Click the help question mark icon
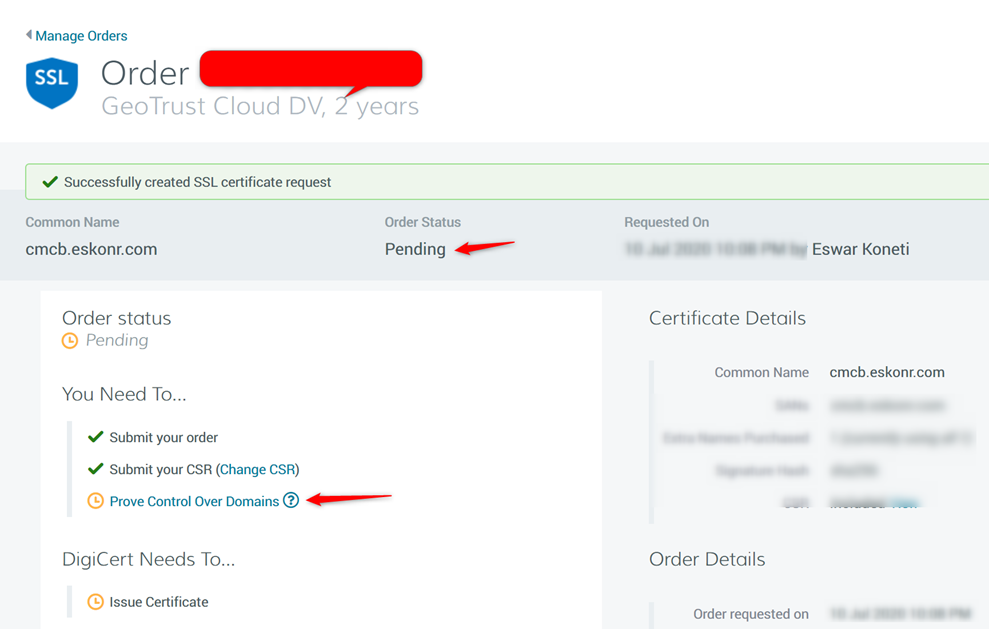This screenshot has width=989, height=629. (291, 500)
